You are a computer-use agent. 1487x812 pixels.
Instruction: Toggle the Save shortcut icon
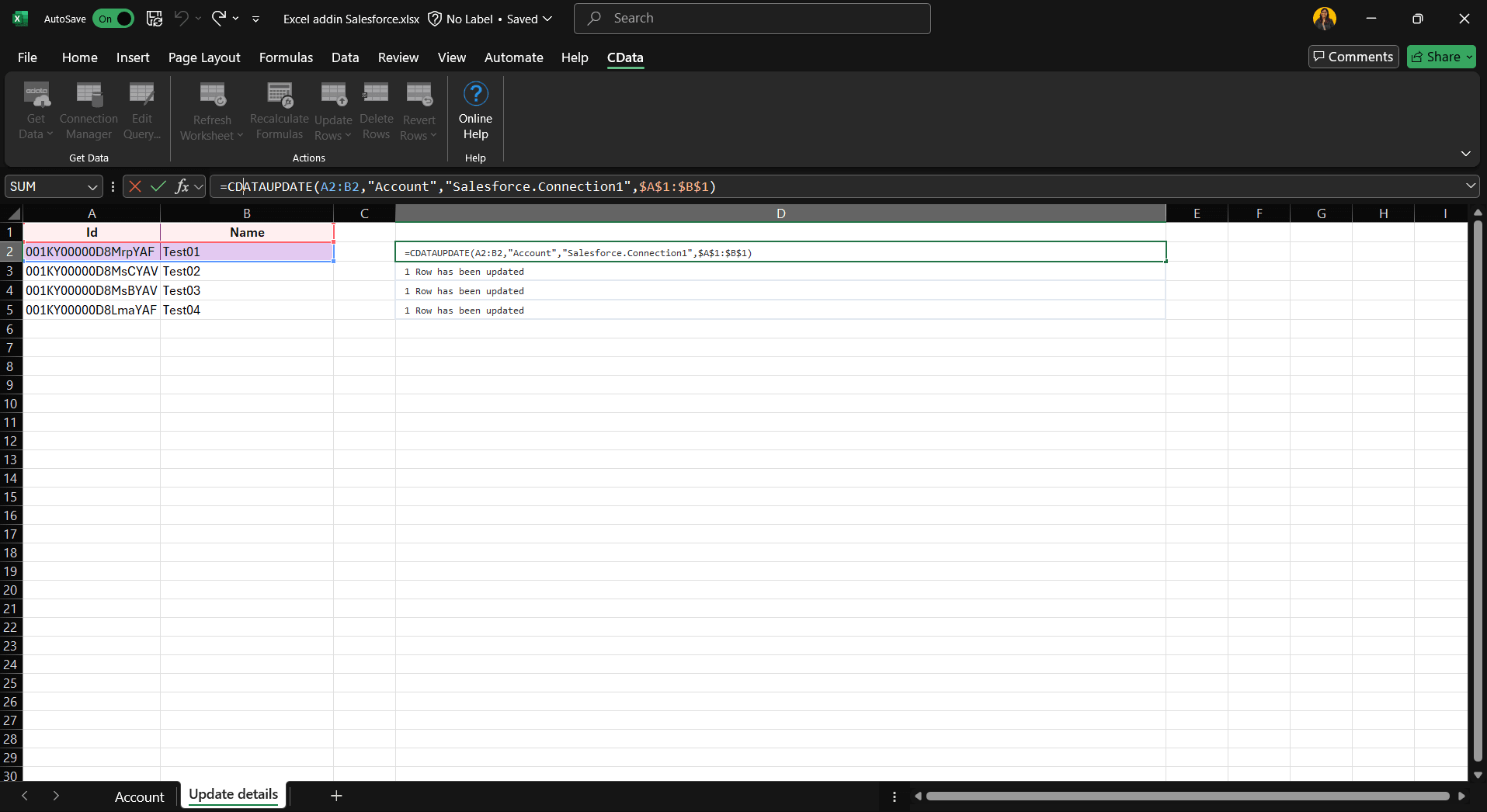click(154, 18)
